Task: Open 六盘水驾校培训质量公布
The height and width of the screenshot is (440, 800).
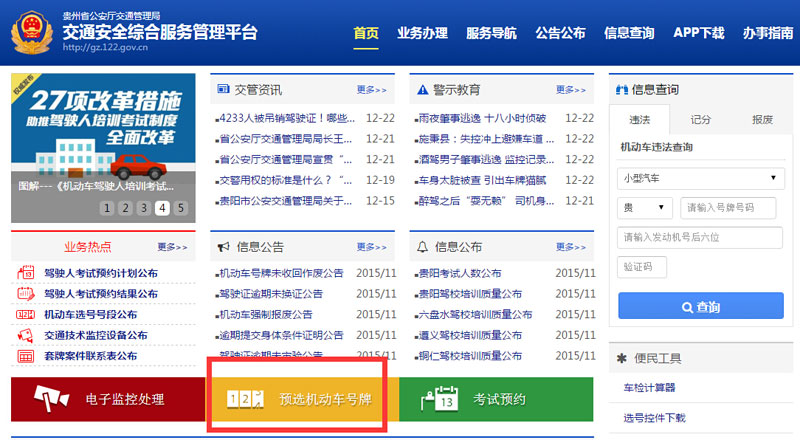Action: click(x=475, y=314)
